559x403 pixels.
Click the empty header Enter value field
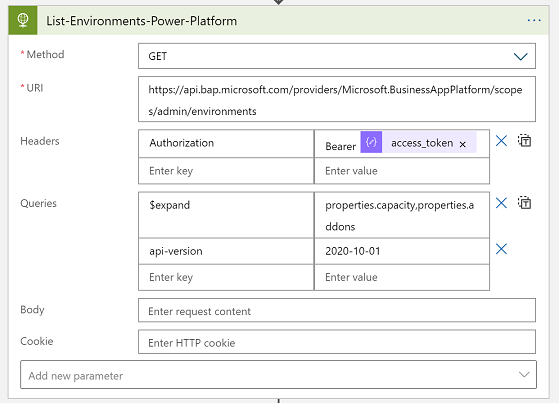tap(402, 171)
